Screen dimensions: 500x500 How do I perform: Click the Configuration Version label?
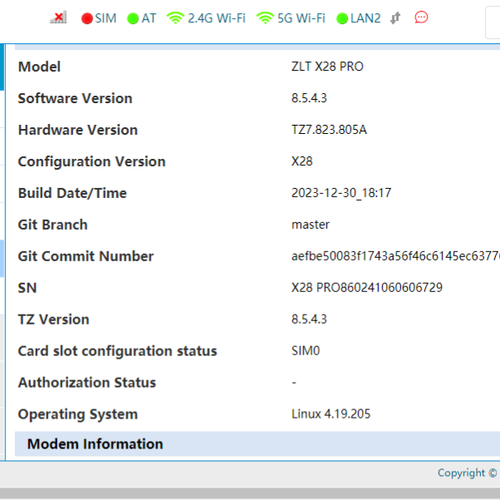pyautogui.click(x=92, y=162)
